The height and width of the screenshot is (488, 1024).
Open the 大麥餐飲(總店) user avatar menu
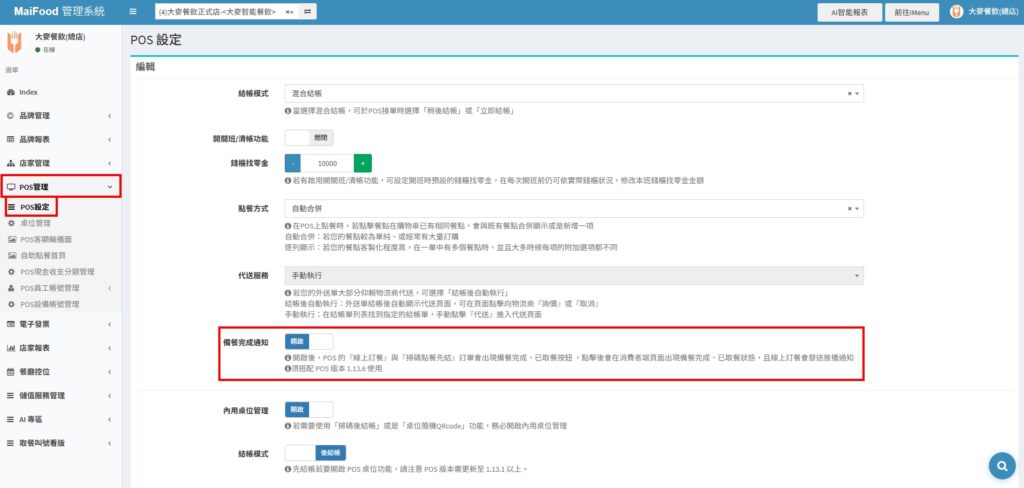coord(984,12)
